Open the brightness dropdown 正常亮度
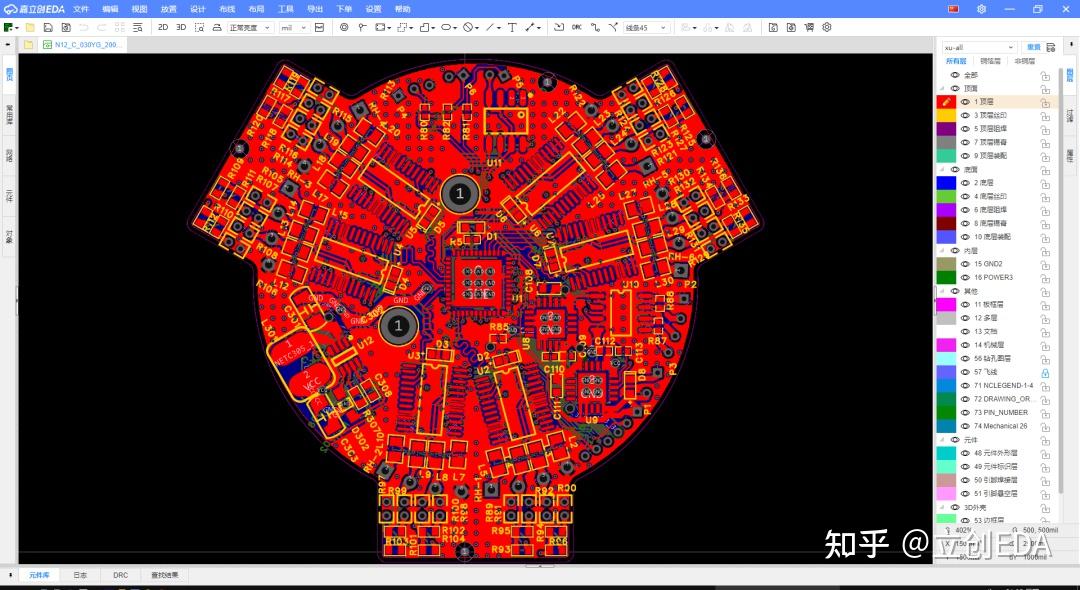Viewport: 1080px width, 590px height. [x=250, y=28]
